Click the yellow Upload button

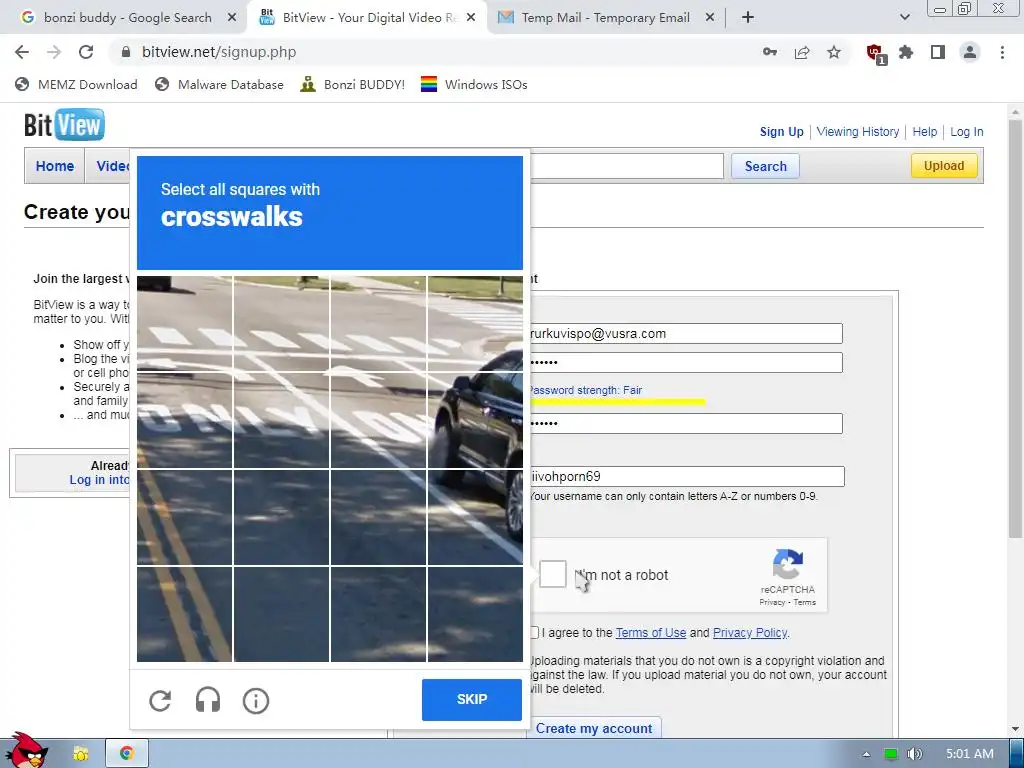tap(944, 165)
